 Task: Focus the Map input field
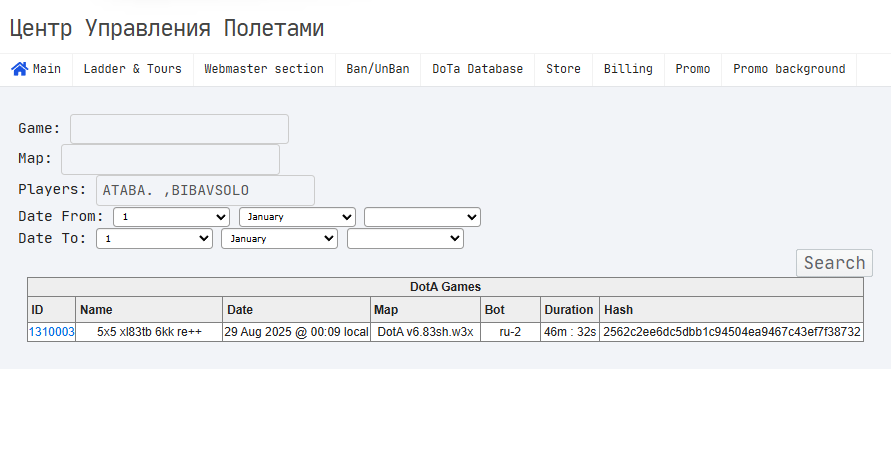[170, 159]
